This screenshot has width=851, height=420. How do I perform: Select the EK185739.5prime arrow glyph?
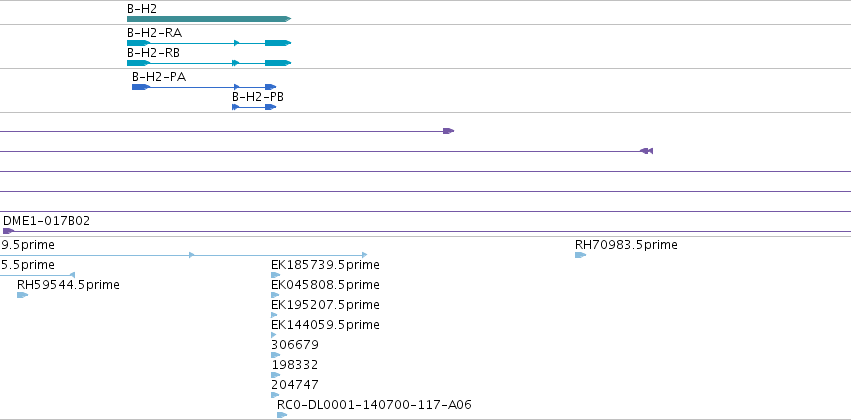click(276, 275)
